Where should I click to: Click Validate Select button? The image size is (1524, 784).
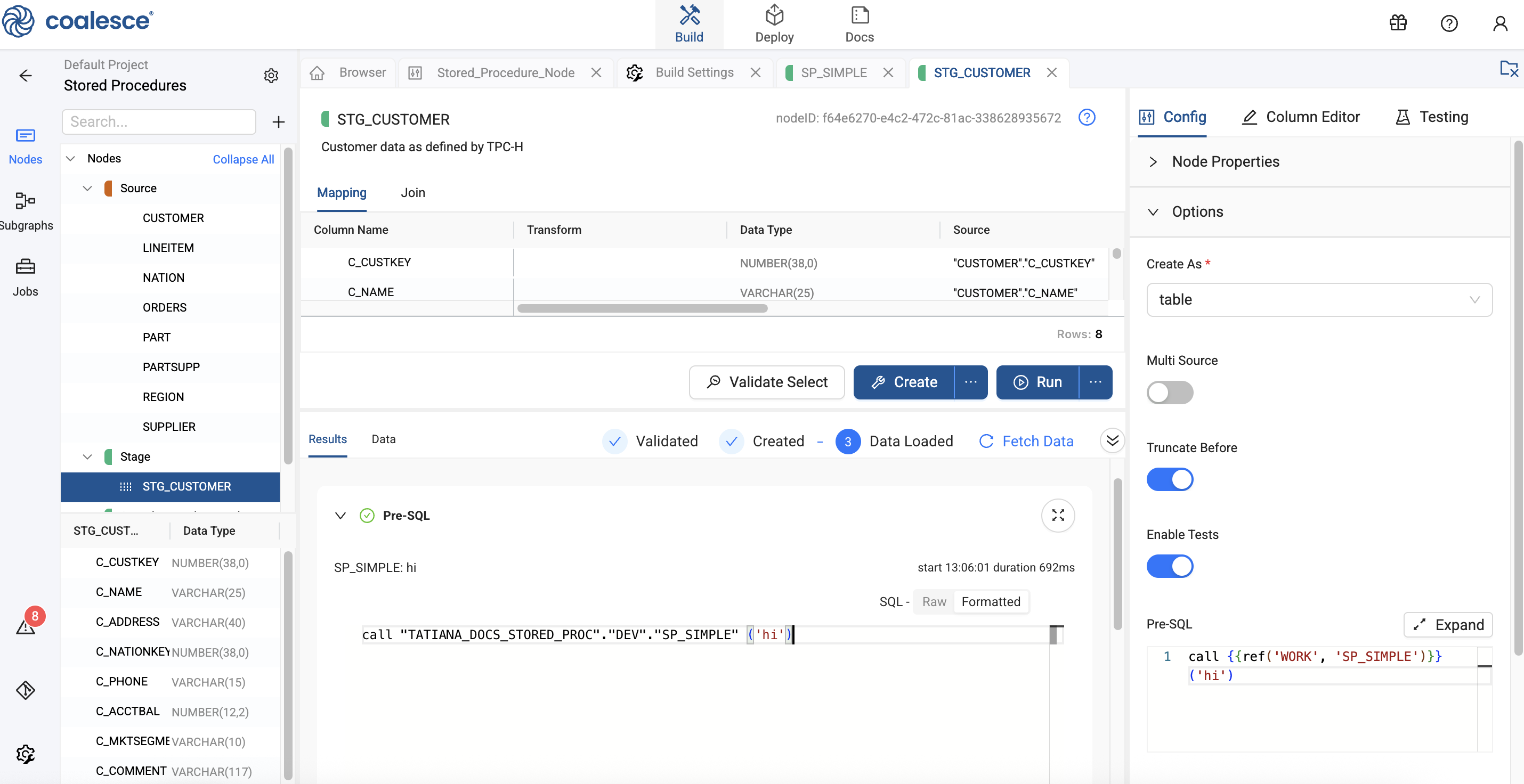767,382
